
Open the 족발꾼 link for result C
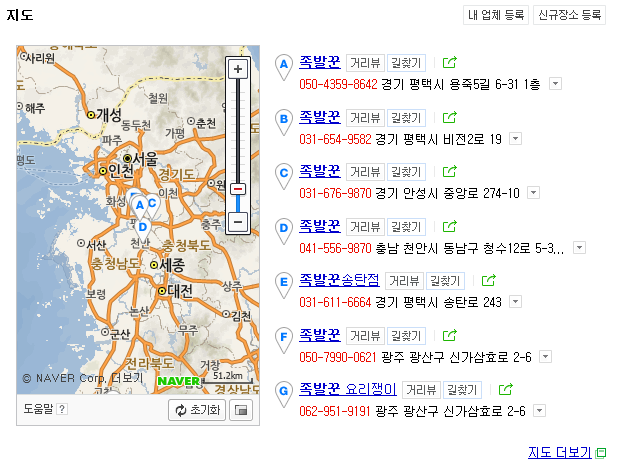tap(320, 171)
